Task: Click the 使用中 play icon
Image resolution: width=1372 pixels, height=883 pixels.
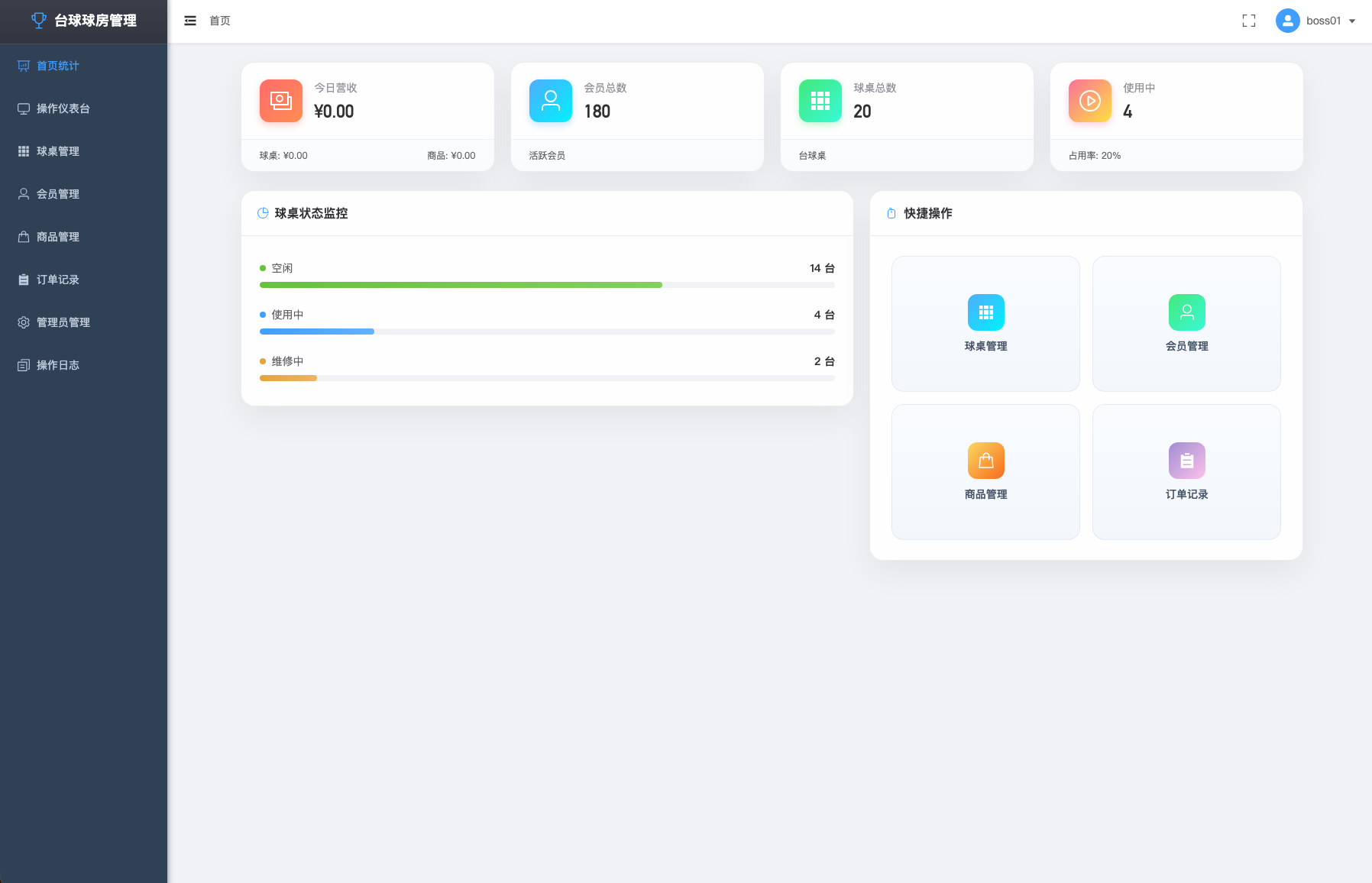Action: (x=1090, y=101)
